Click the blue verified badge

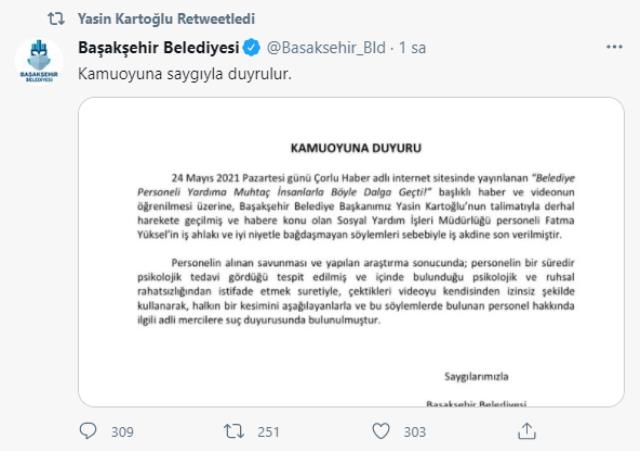click(x=251, y=47)
